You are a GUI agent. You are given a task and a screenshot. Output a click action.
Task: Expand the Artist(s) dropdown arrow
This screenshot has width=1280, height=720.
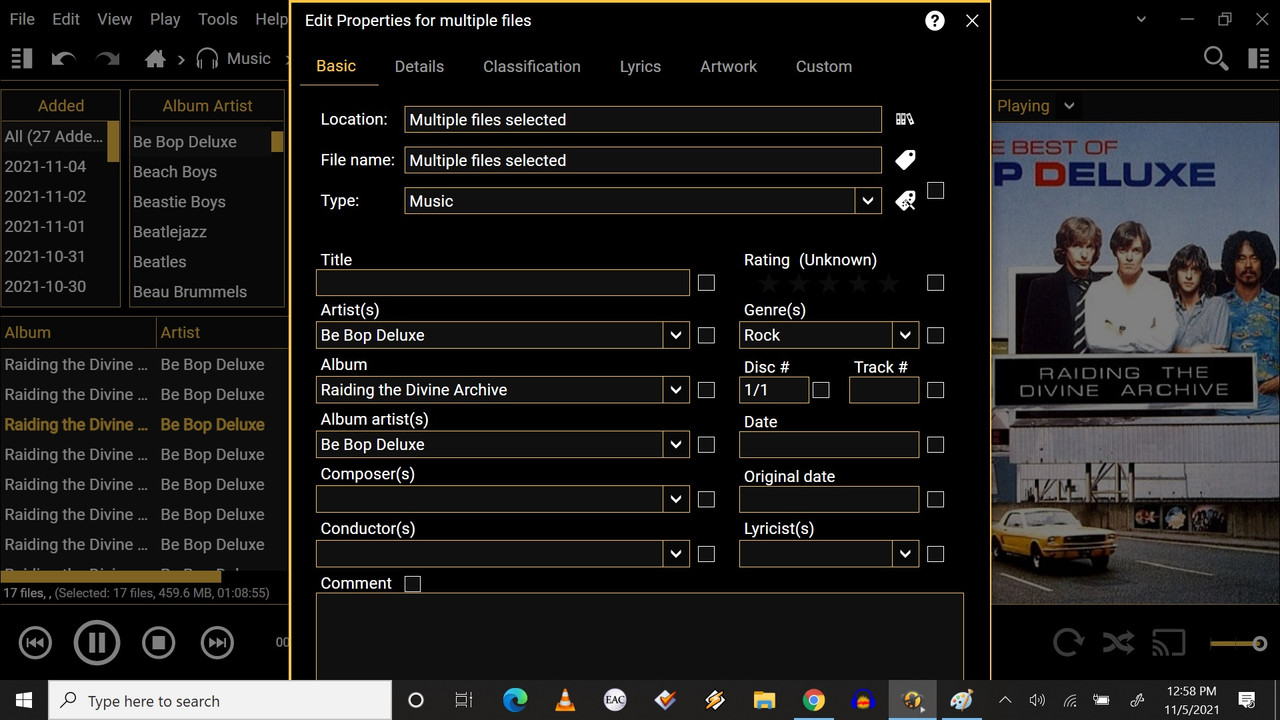click(x=676, y=335)
